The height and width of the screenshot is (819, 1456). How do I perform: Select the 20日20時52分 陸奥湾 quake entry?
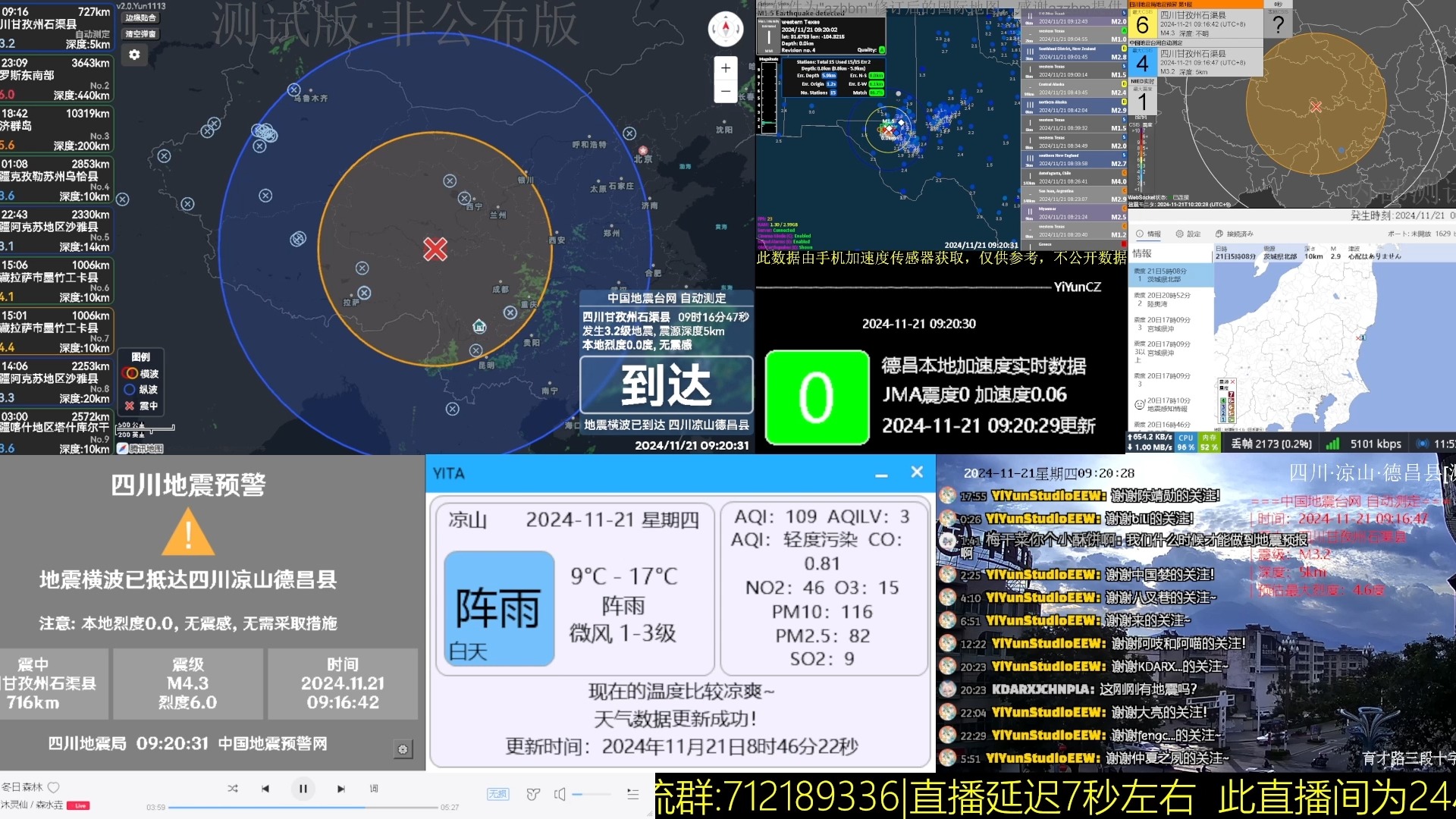point(1171,299)
